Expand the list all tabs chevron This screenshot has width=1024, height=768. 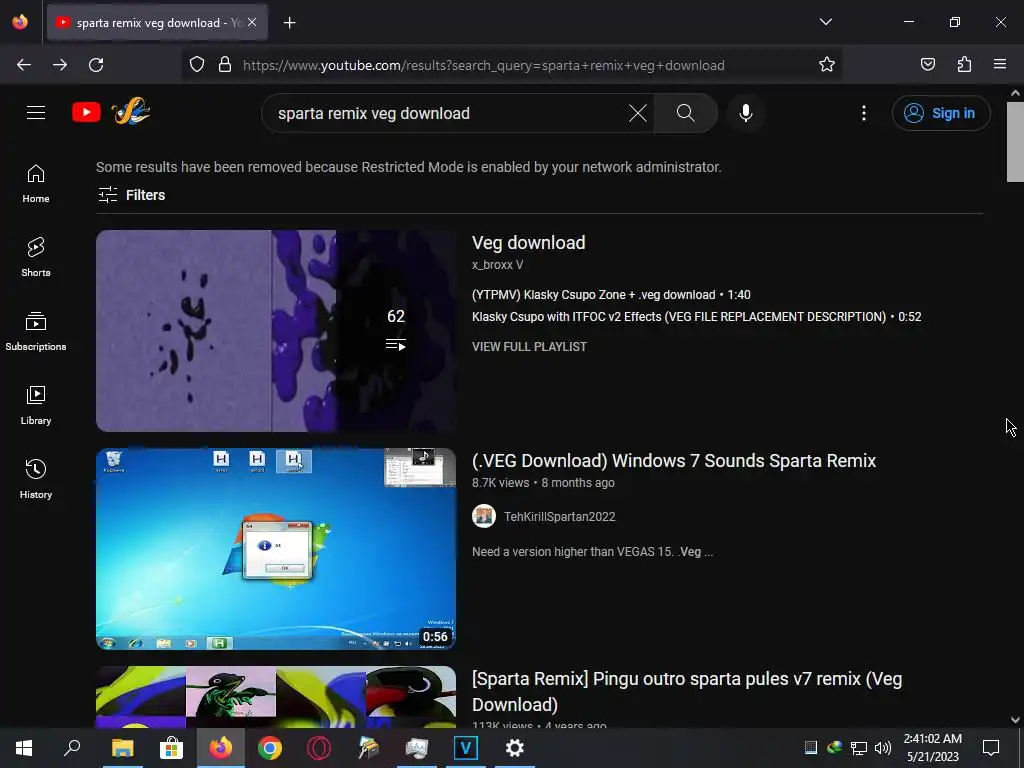[x=825, y=22]
